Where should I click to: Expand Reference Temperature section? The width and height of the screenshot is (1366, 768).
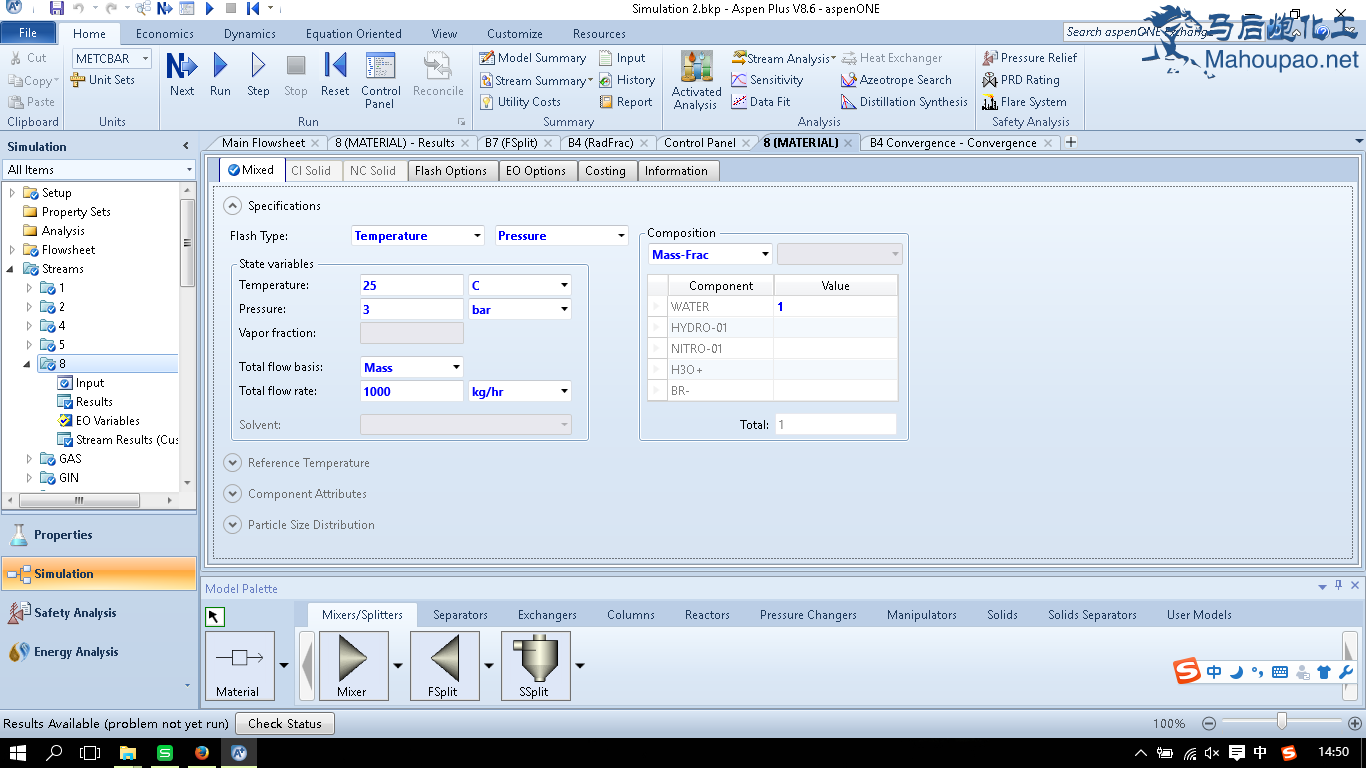point(233,463)
